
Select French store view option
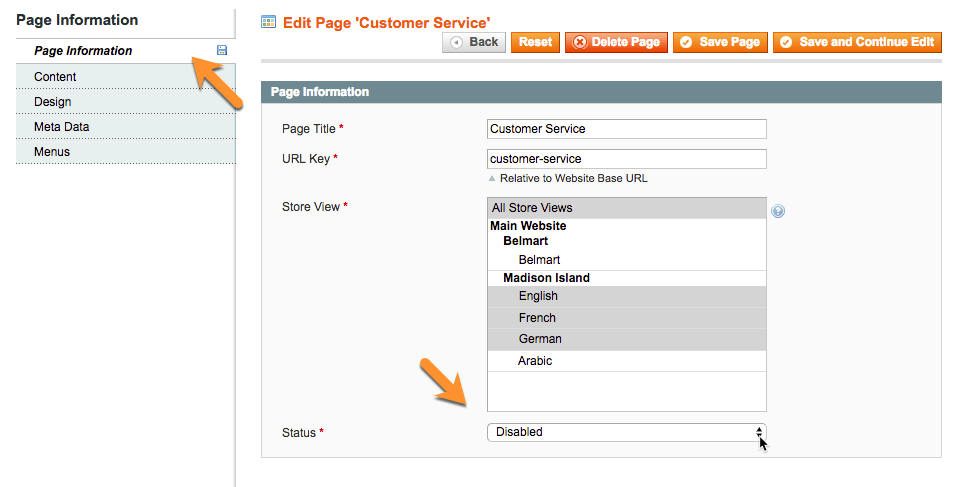tap(537, 318)
